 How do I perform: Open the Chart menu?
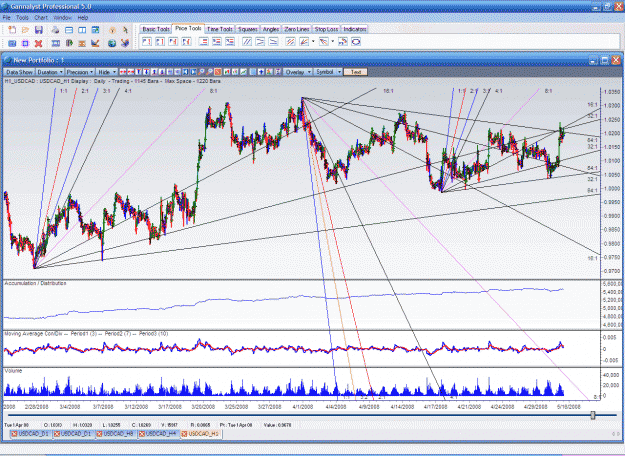pos(41,18)
